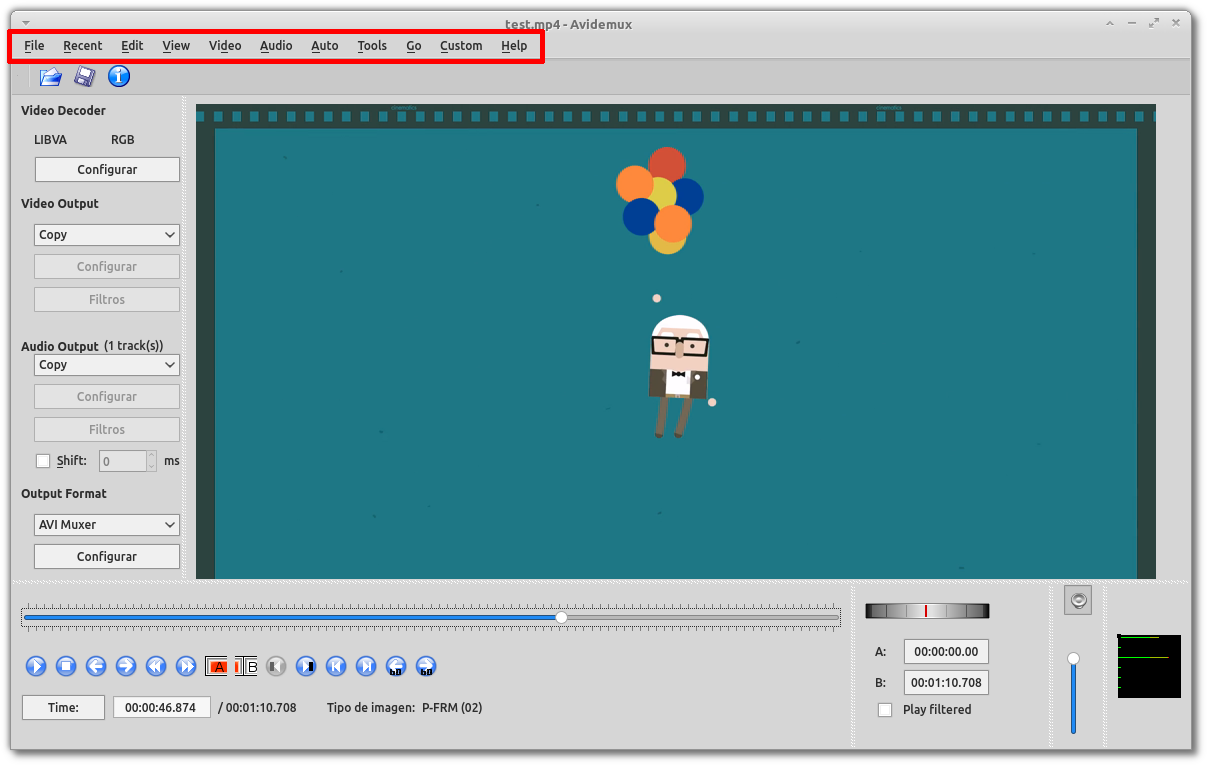The width and height of the screenshot is (1208, 766).
Task: Click the vertical volume slider handle
Action: (1073, 658)
